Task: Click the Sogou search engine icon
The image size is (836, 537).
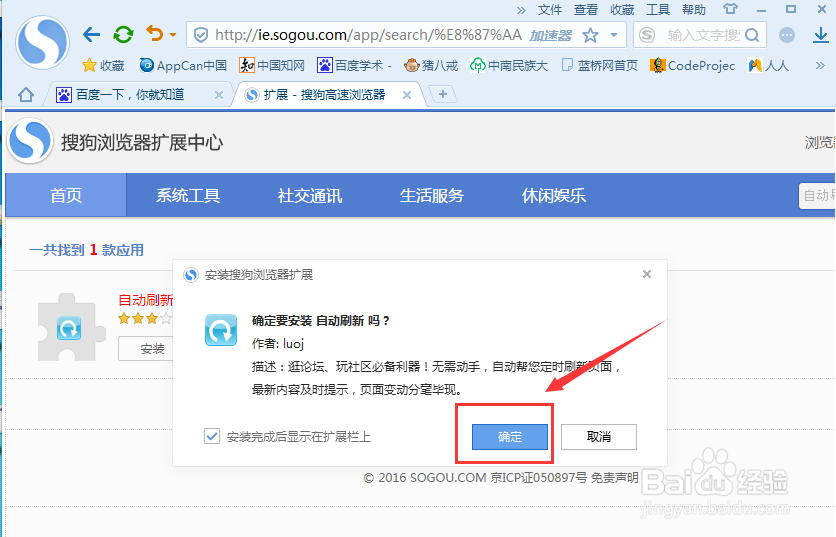Action: [647, 35]
